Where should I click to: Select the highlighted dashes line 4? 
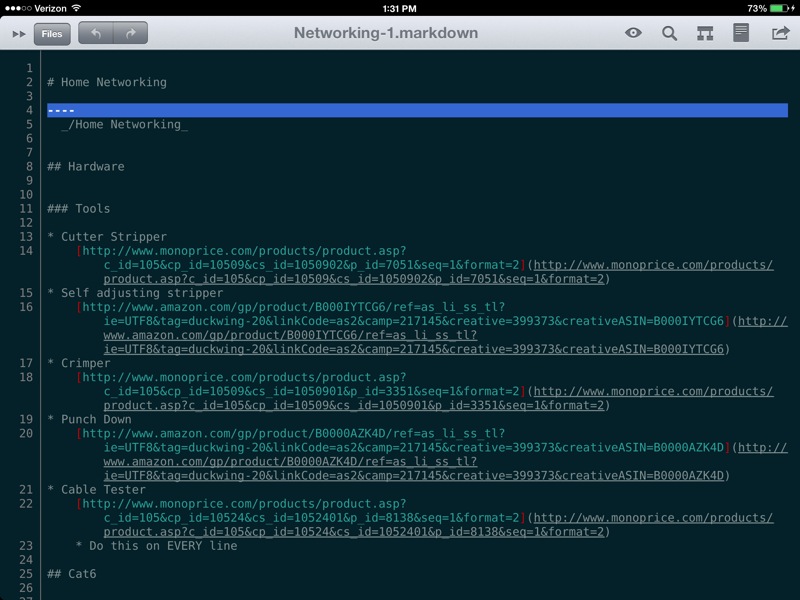pos(61,110)
